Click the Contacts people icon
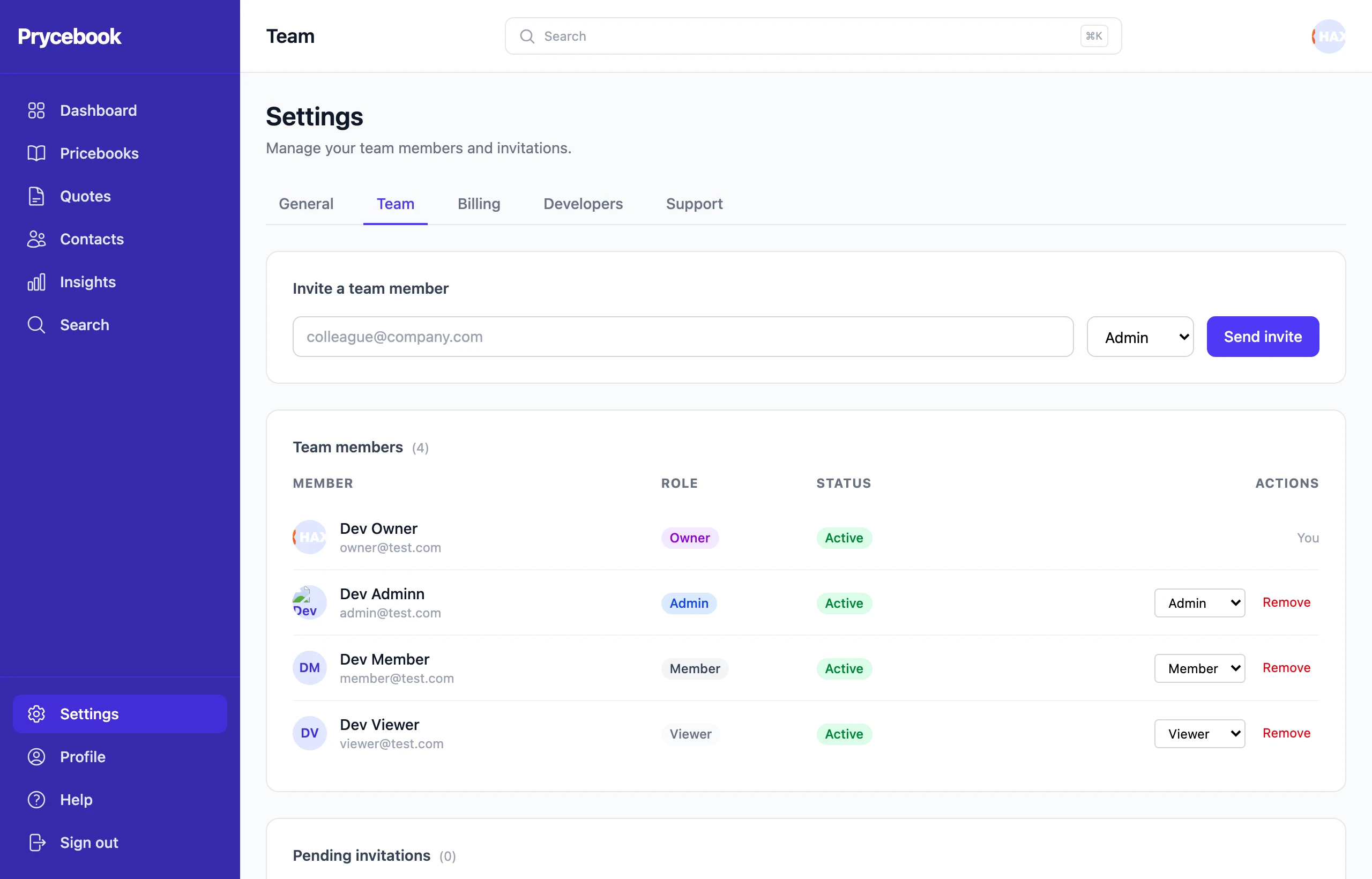This screenshot has width=1372, height=879. point(36,239)
